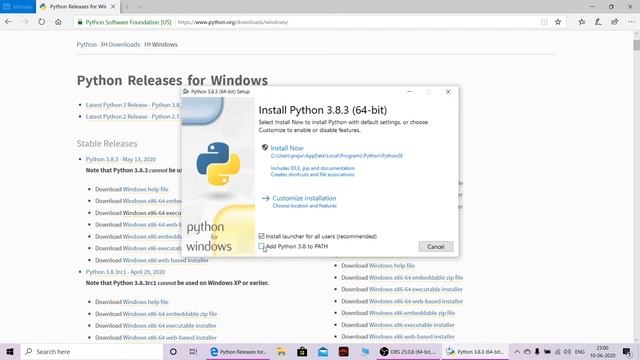Close the Python 3.8.3 Setup window

448,91
